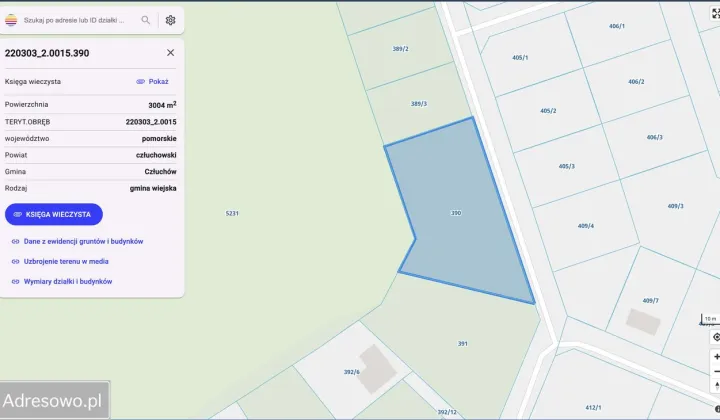Viewport: 720px width, 420px height.
Task: Click the Pokaż link for Księga wieczysta
Action: click(x=152, y=82)
